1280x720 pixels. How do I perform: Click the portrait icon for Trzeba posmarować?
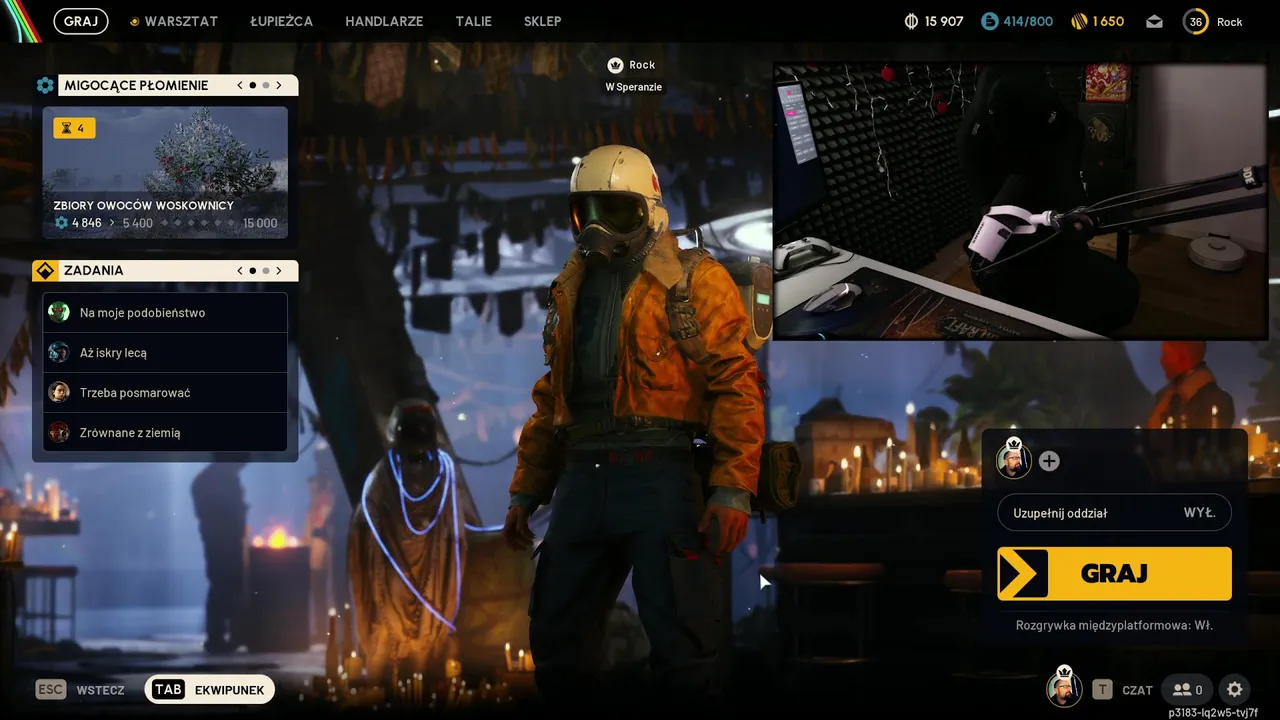click(x=59, y=392)
